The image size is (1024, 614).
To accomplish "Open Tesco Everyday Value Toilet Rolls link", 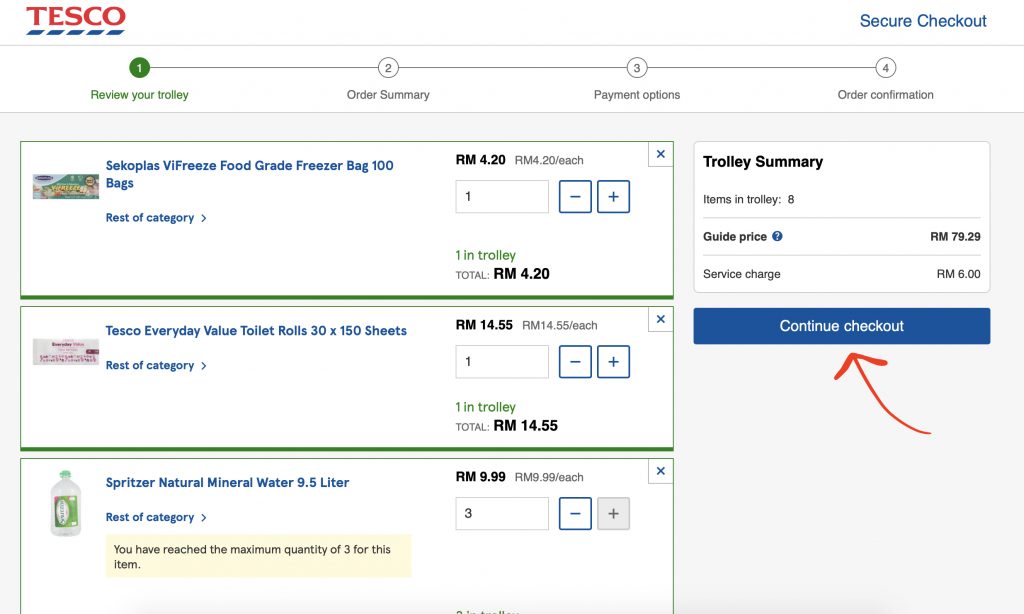I will (x=256, y=331).
